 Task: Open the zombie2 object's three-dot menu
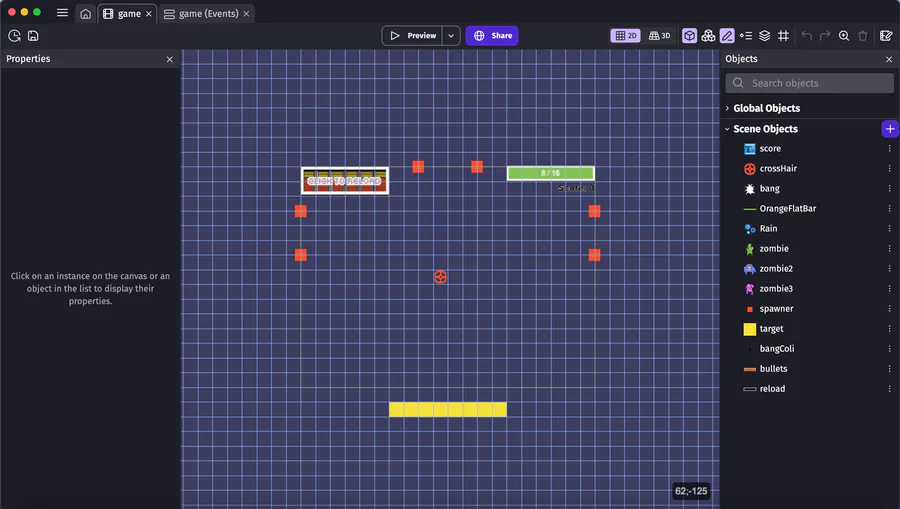click(x=889, y=269)
